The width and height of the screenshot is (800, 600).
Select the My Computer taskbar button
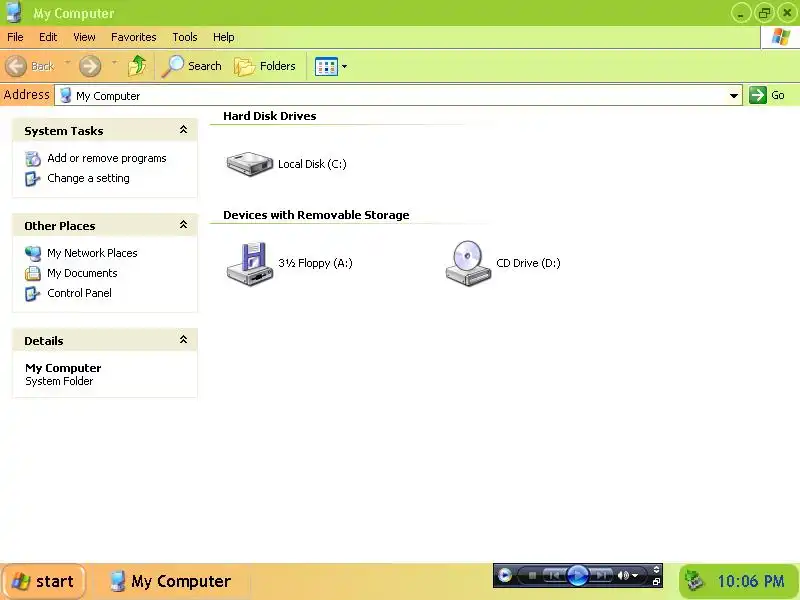point(171,581)
